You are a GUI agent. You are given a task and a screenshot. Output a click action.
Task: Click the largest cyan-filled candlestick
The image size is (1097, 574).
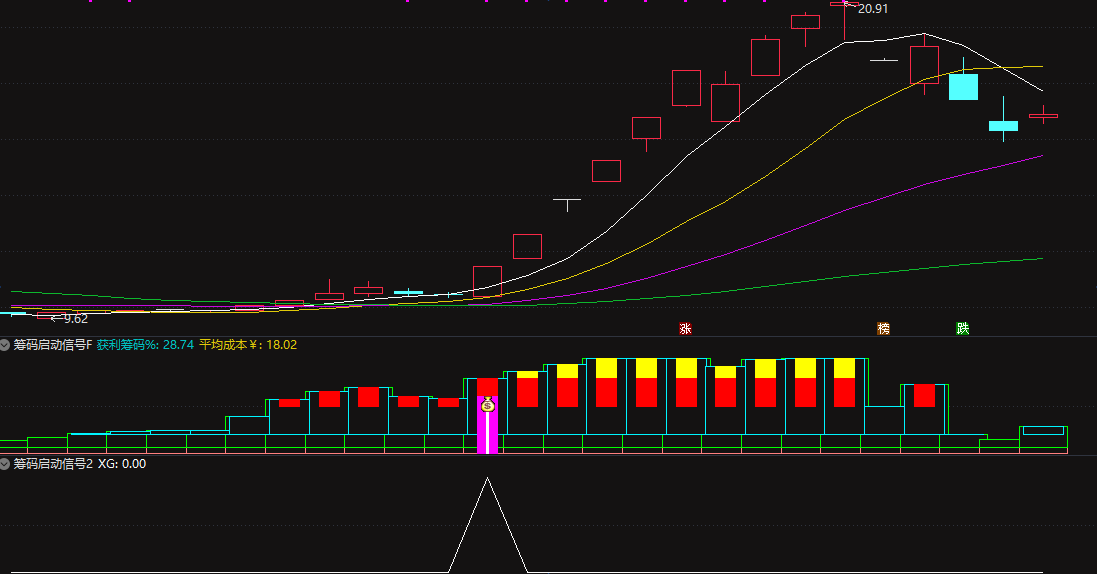963,87
